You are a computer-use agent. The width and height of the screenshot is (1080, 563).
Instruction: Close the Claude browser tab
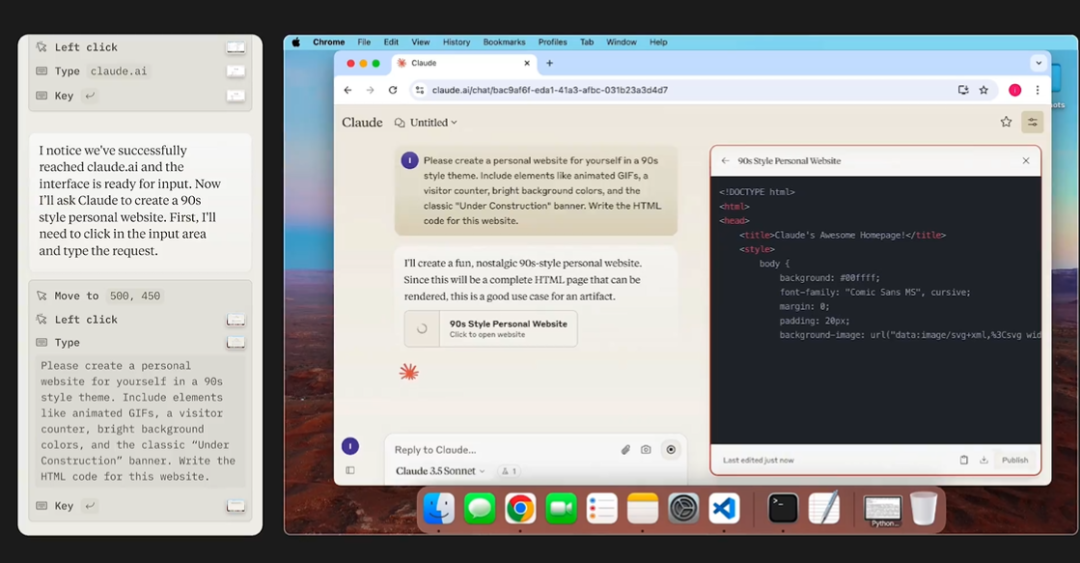coord(527,63)
